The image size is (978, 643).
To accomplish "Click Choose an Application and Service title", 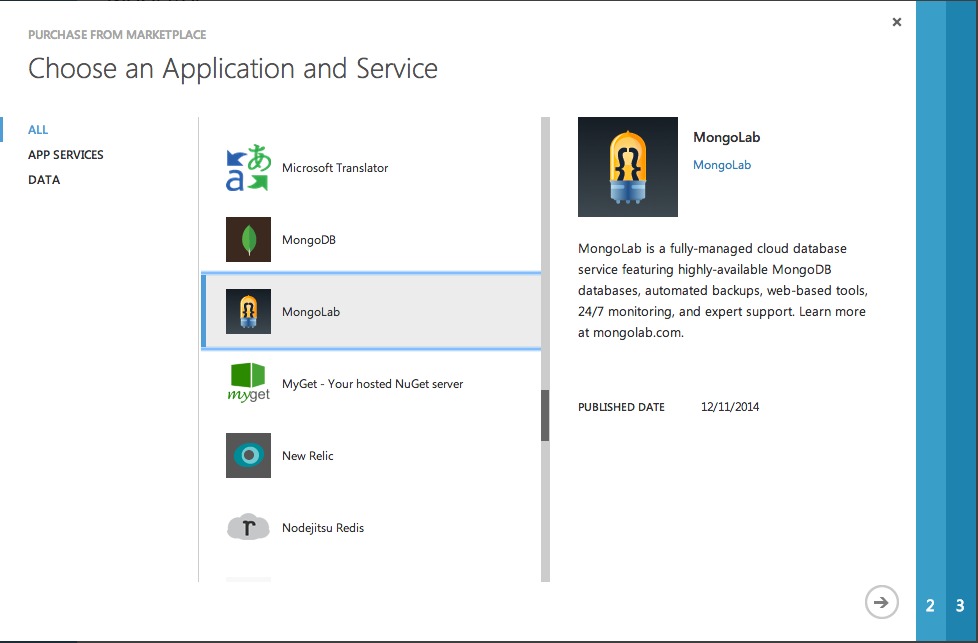I will (x=233, y=69).
